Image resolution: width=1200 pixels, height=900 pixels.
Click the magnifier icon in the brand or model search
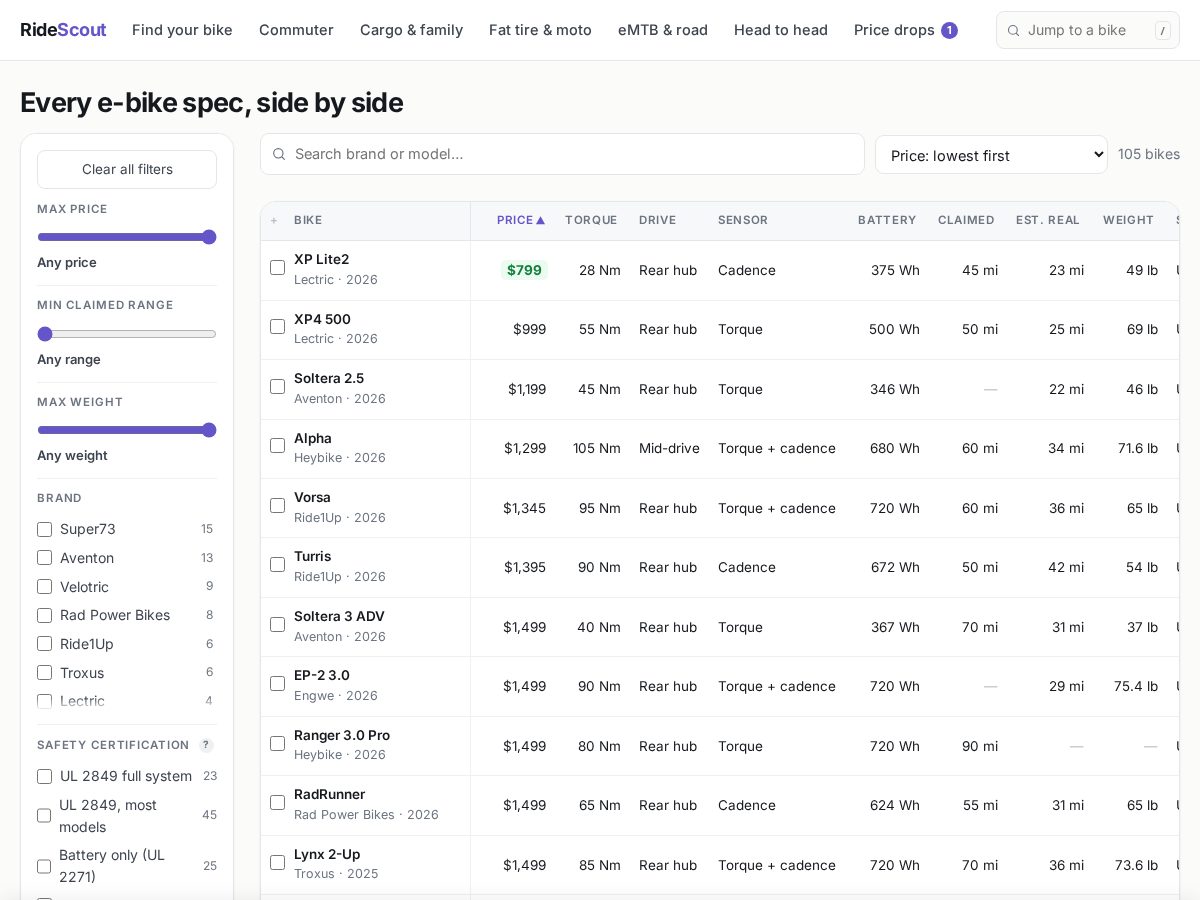(279, 154)
